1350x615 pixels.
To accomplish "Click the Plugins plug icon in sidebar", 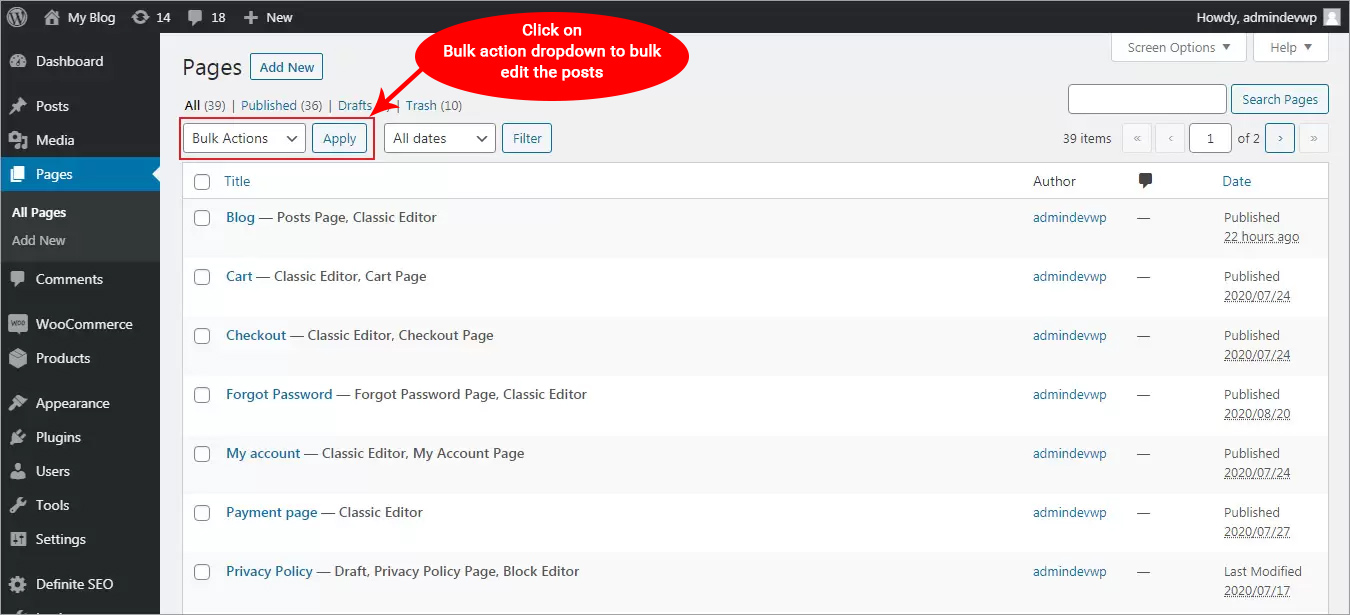I will pyautogui.click(x=17, y=437).
